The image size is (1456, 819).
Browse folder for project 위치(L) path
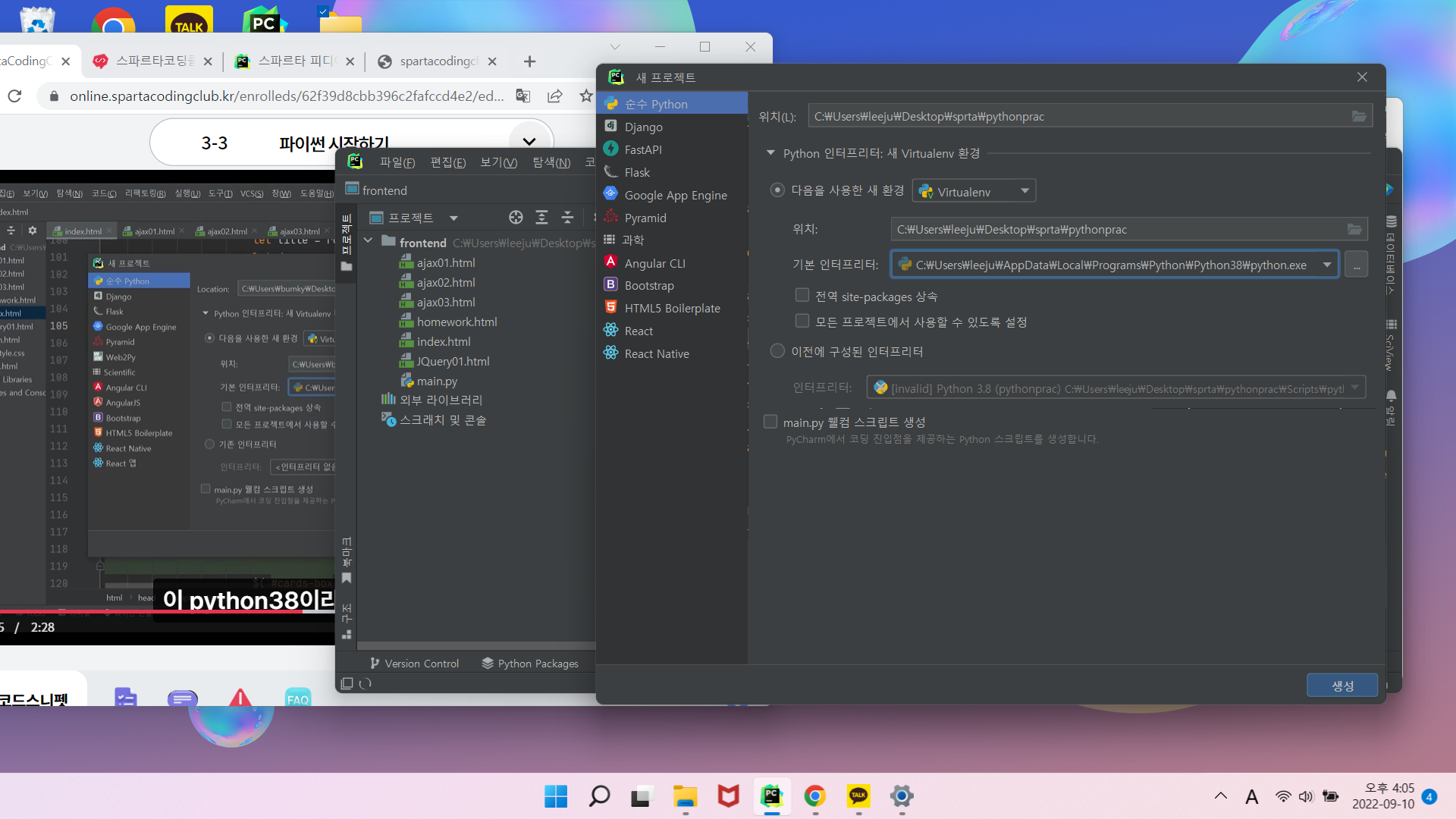(1359, 116)
